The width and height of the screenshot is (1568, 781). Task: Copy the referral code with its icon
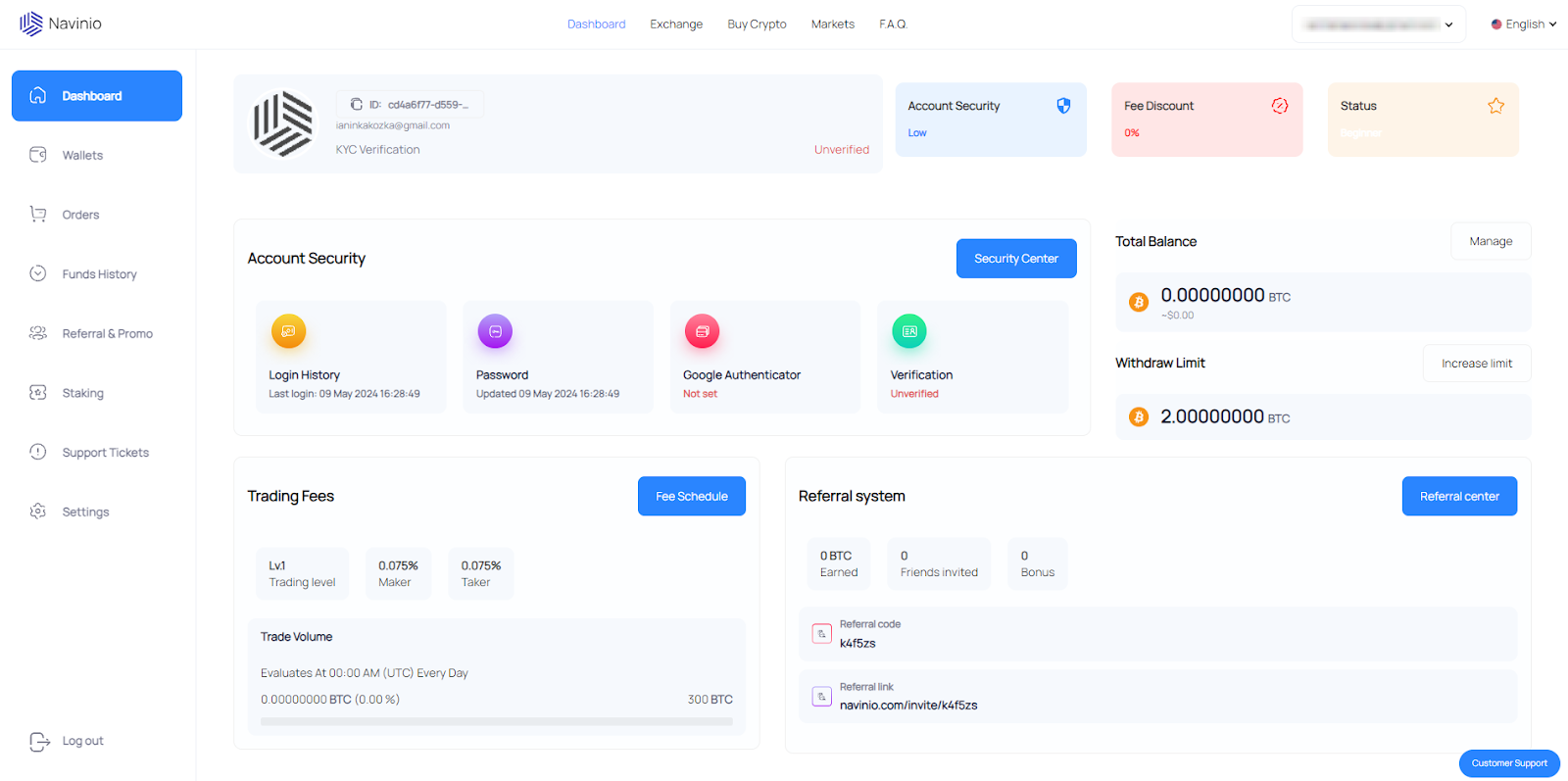[x=822, y=634]
